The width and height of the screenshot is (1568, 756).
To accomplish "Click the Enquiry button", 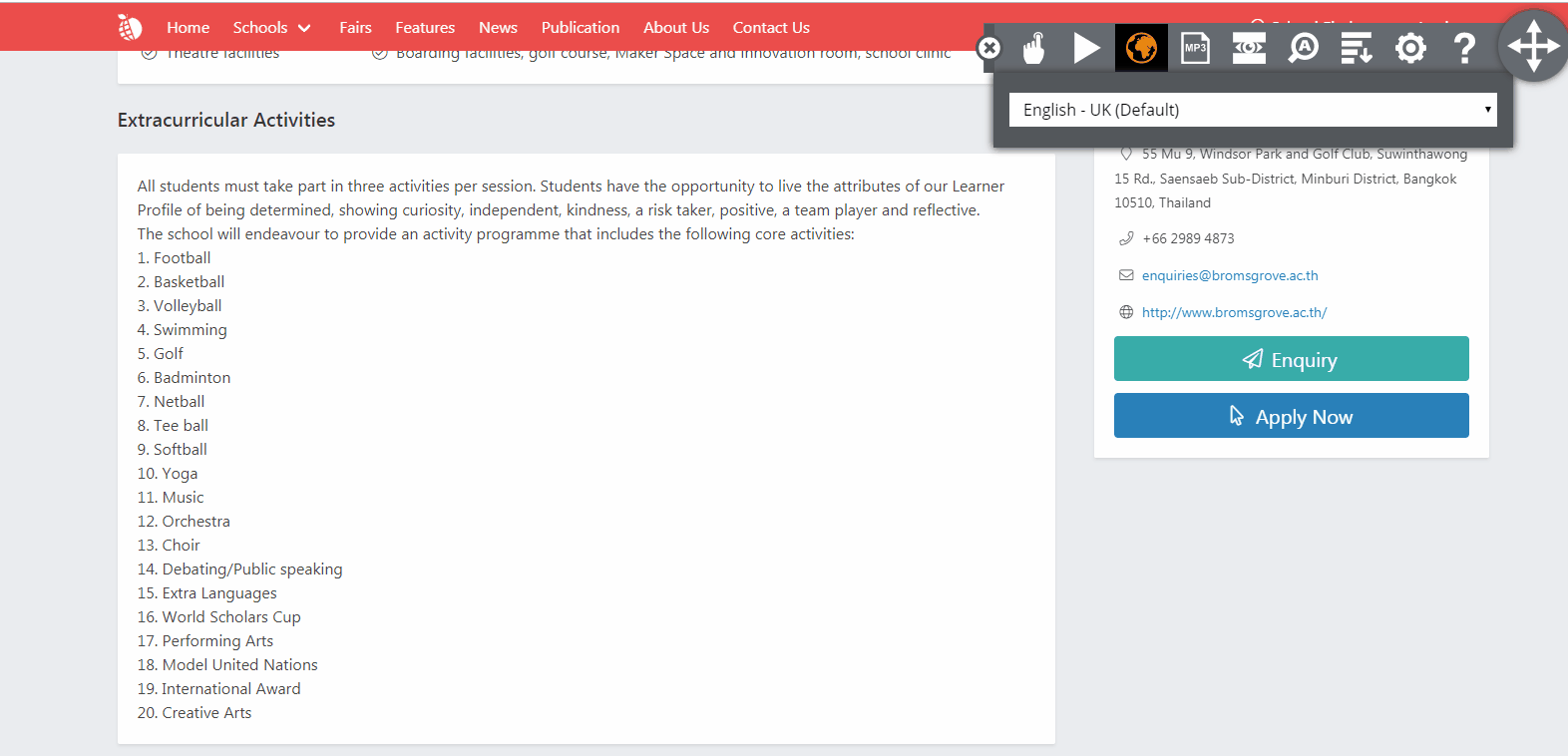I will click(x=1291, y=359).
